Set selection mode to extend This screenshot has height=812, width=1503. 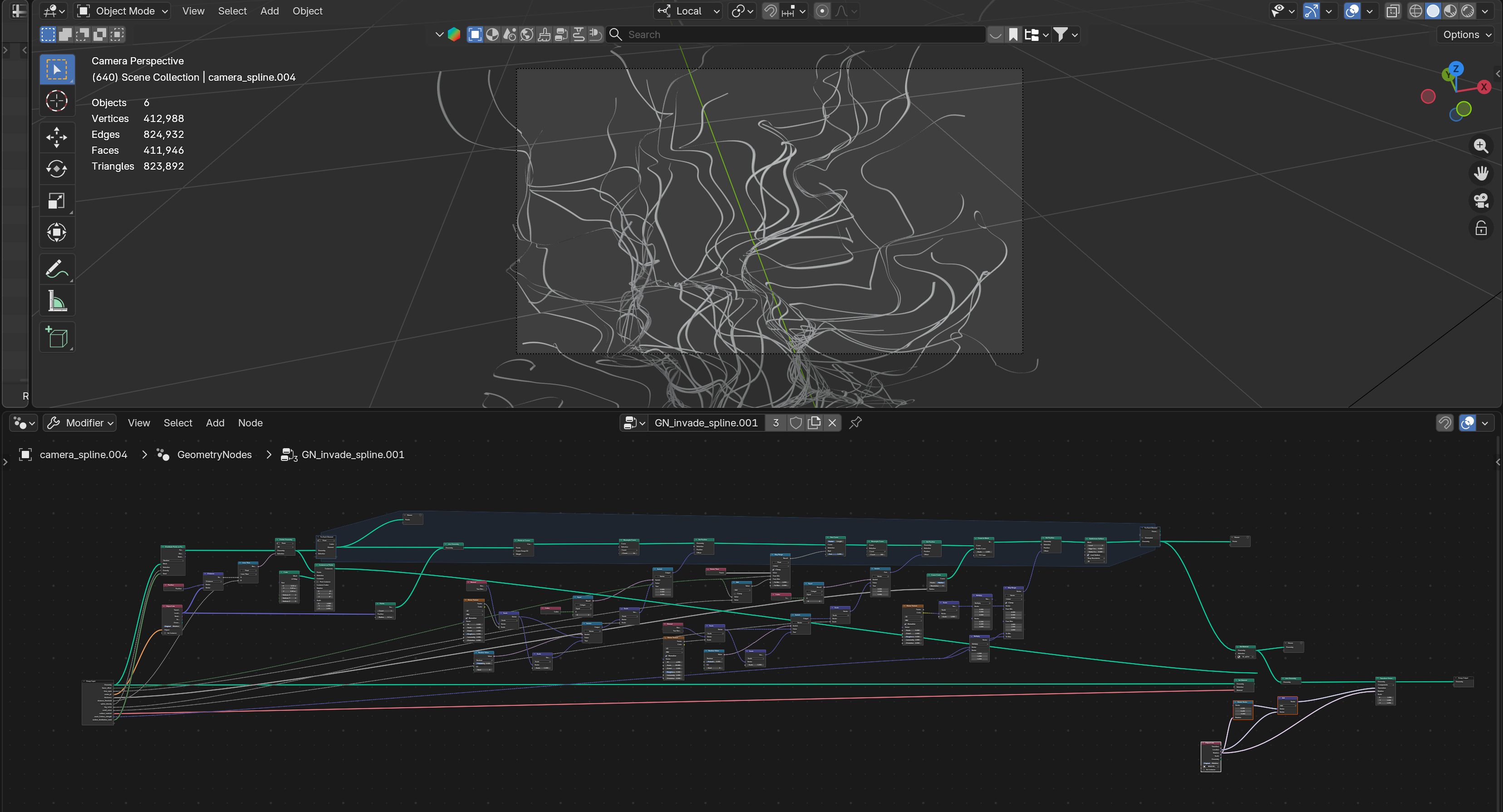(x=65, y=34)
